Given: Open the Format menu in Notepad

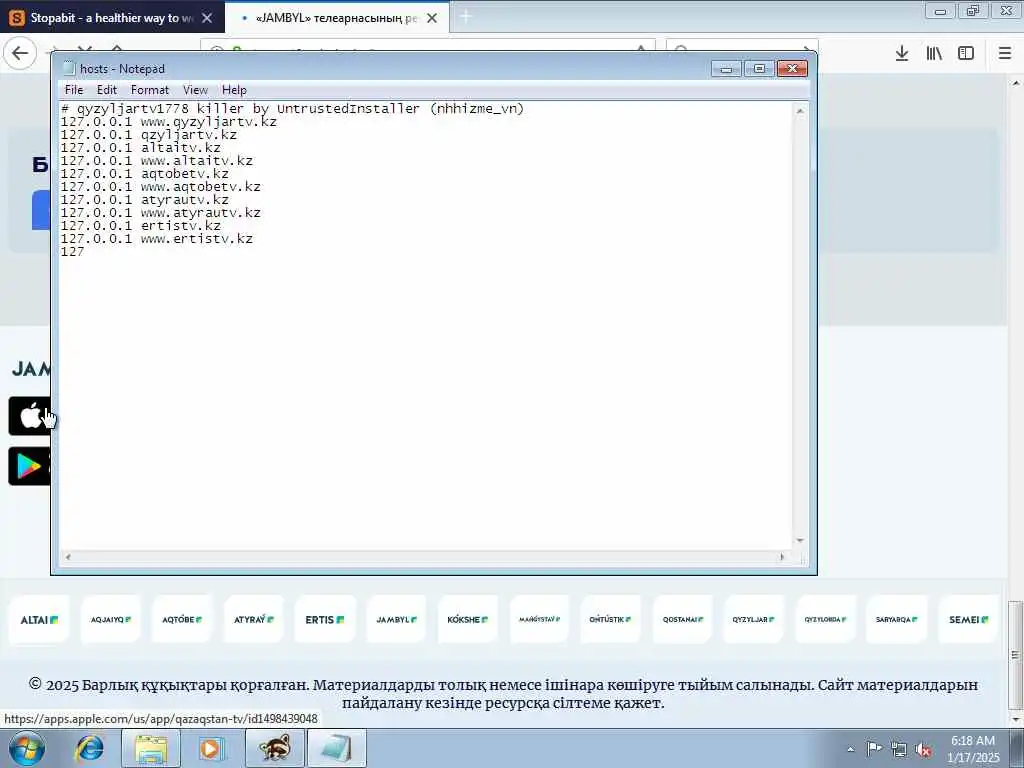Looking at the screenshot, I should [x=150, y=90].
